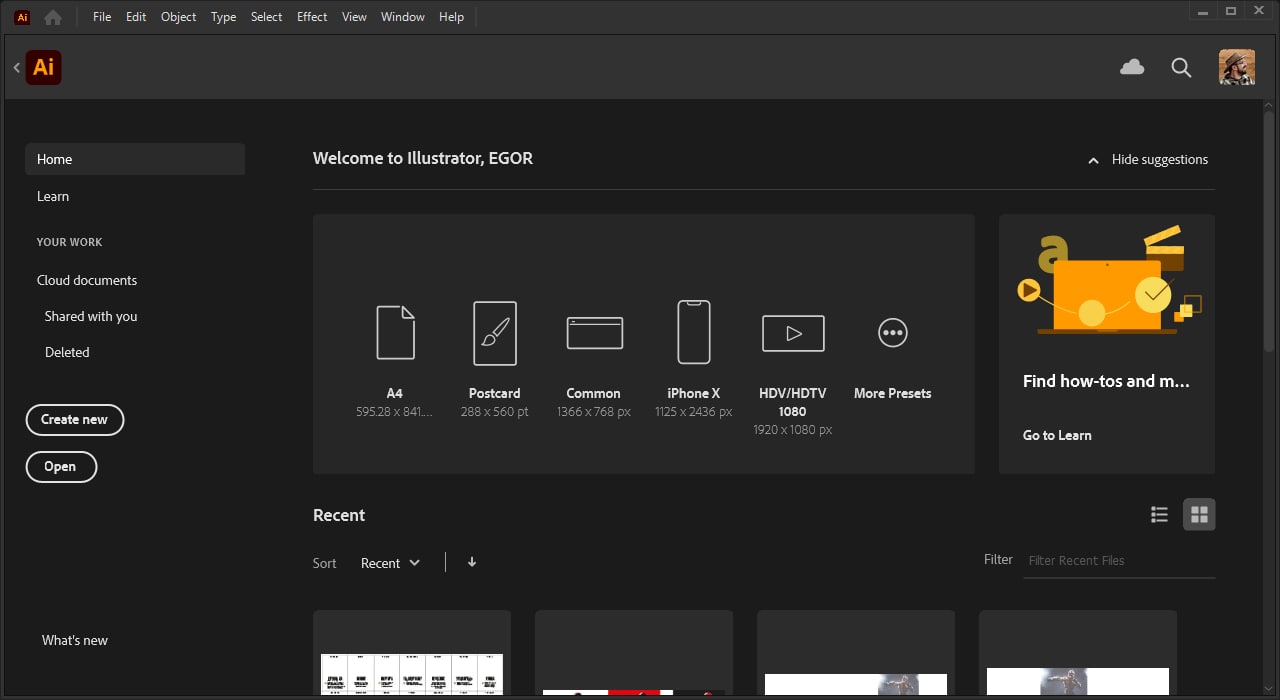1280x700 pixels.
Task: Click the Filter Recent Files input field
Action: coord(1121,560)
